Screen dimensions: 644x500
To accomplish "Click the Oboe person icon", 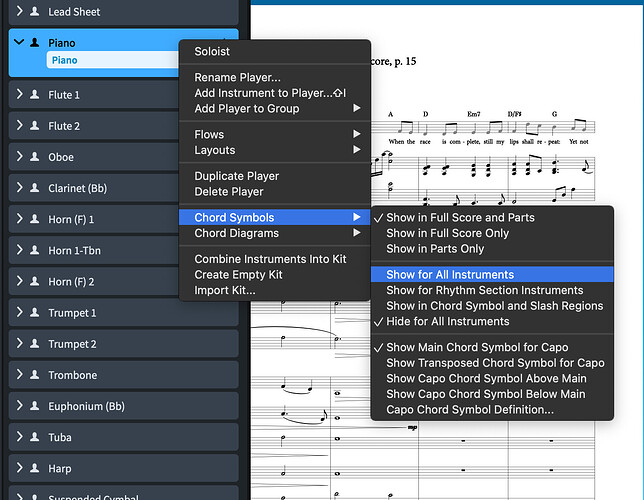I will (35, 157).
